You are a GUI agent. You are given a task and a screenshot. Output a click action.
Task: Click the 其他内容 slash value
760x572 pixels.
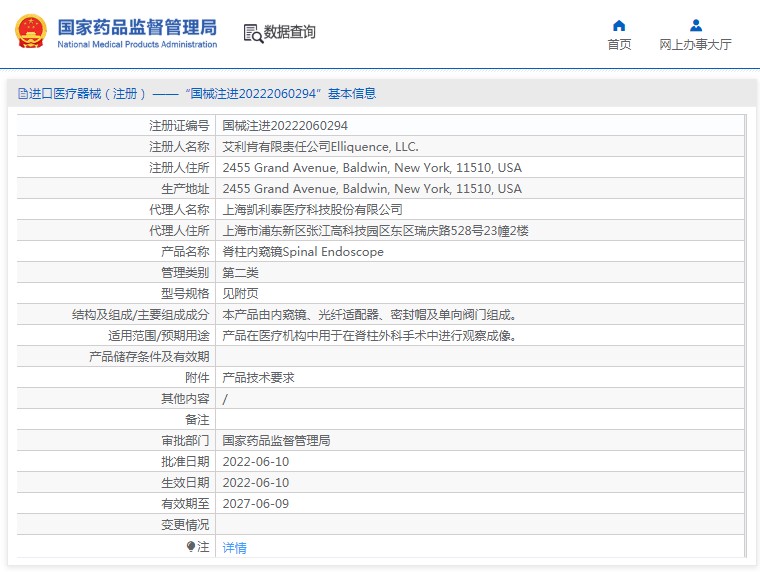tap(225, 399)
